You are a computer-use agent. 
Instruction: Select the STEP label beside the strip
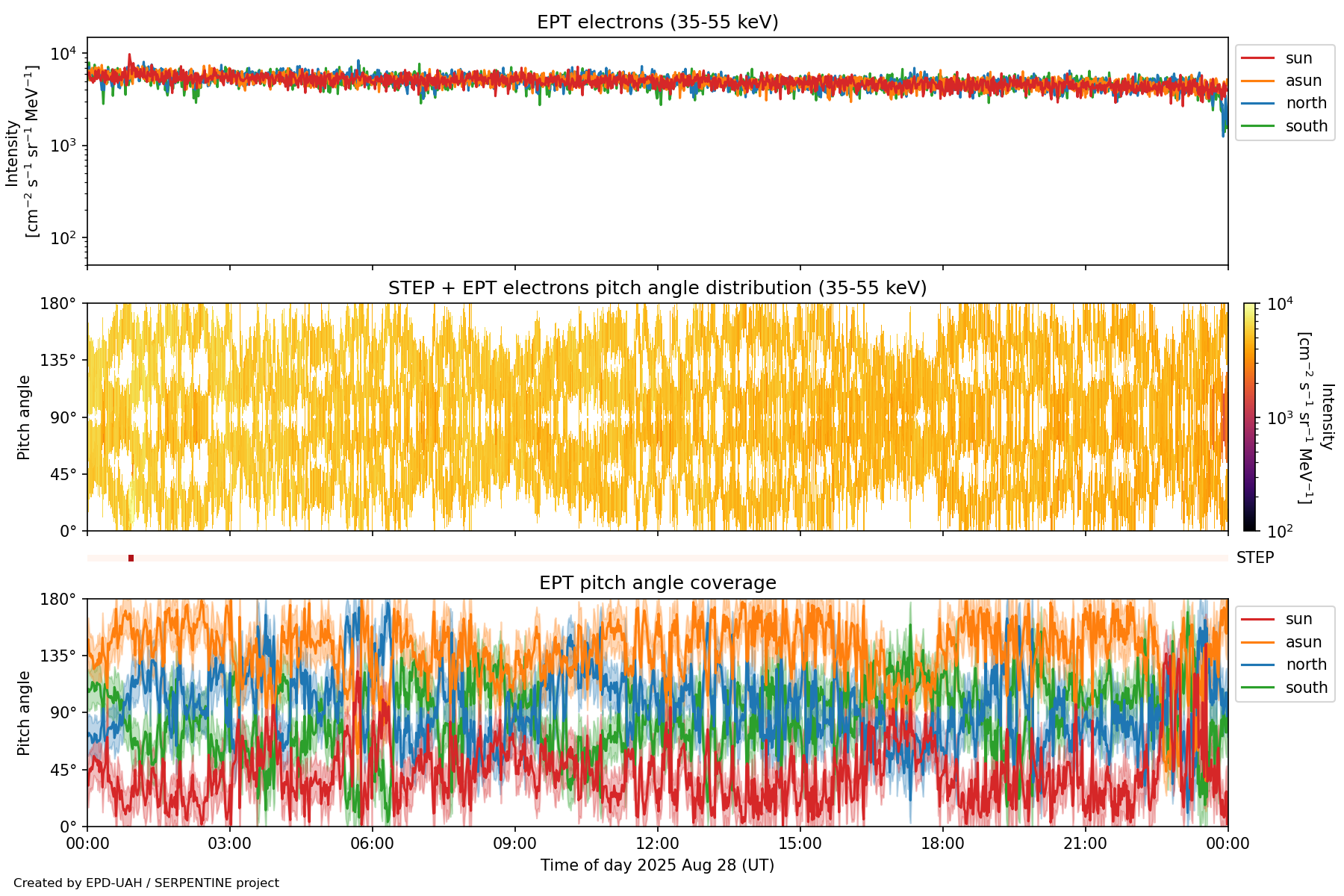(x=1254, y=558)
